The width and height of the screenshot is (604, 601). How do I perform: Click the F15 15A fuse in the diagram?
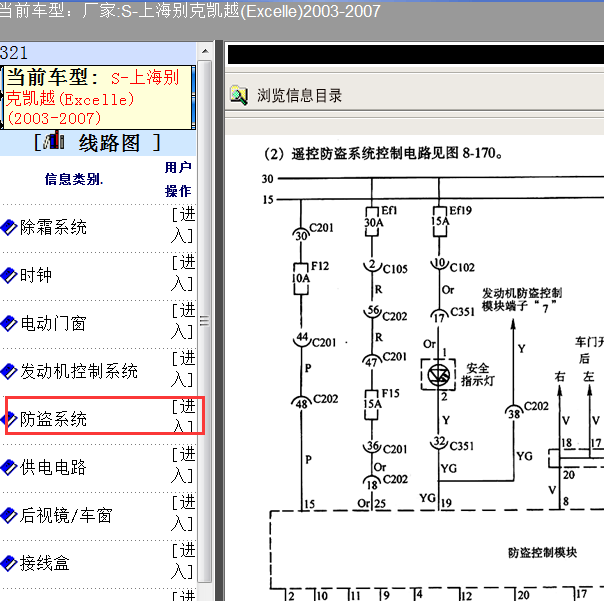[372, 404]
